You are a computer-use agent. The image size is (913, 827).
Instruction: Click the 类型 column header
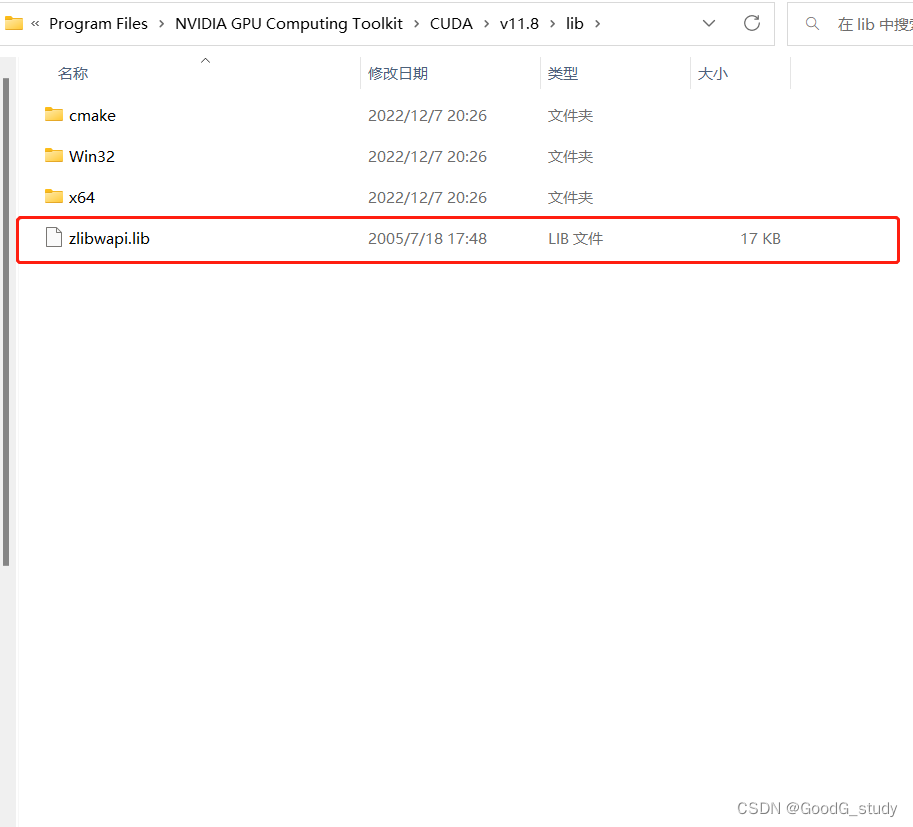[x=561, y=72]
